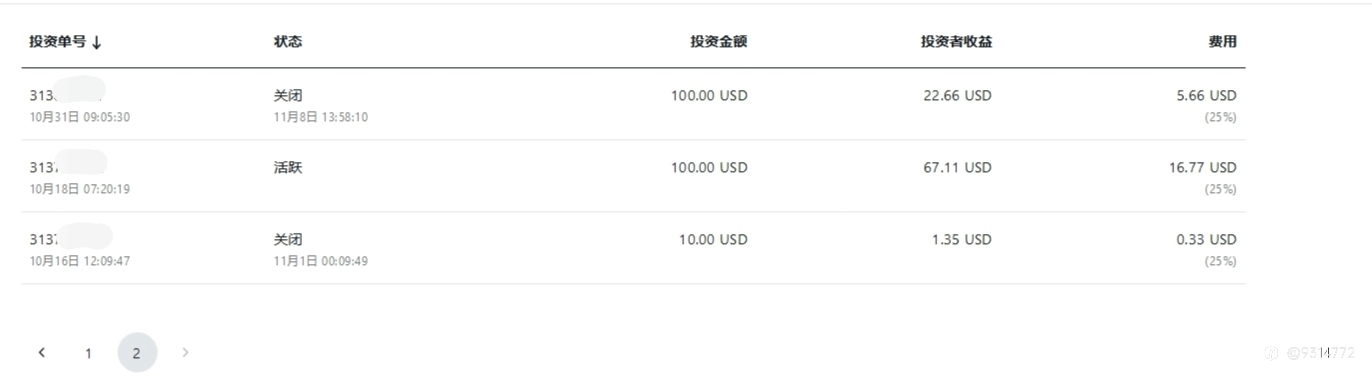Click the 状态 column header
The width and height of the screenshot is (1372, 380).
point(288,42)
